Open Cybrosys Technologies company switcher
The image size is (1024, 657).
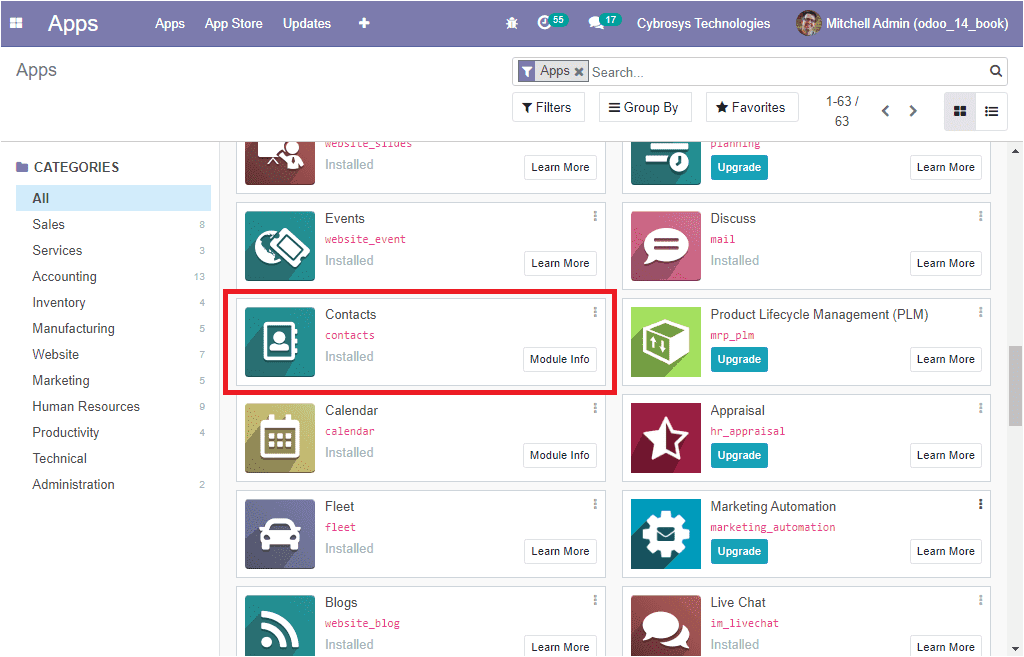(x=703, y=24)
